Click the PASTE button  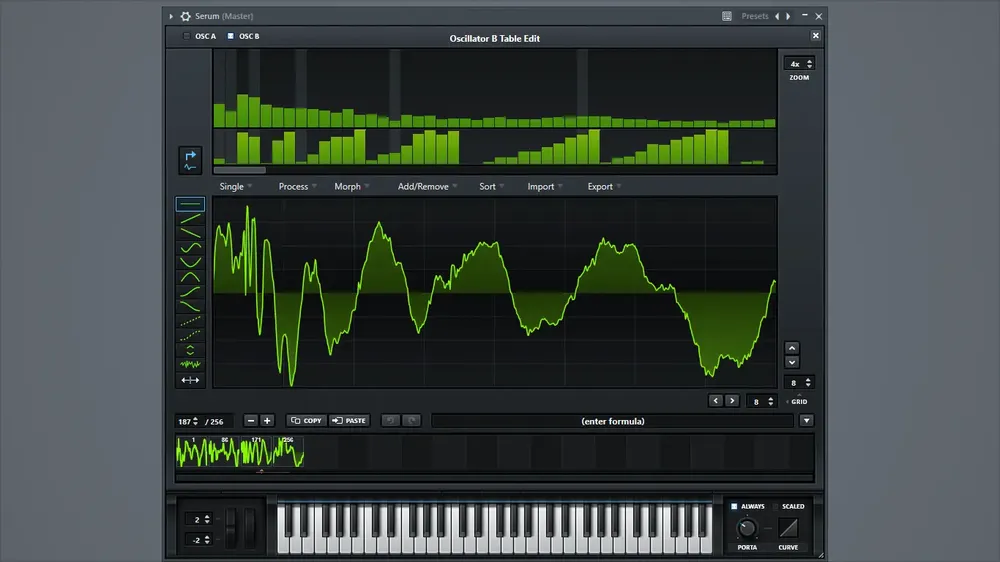point(349,420)
